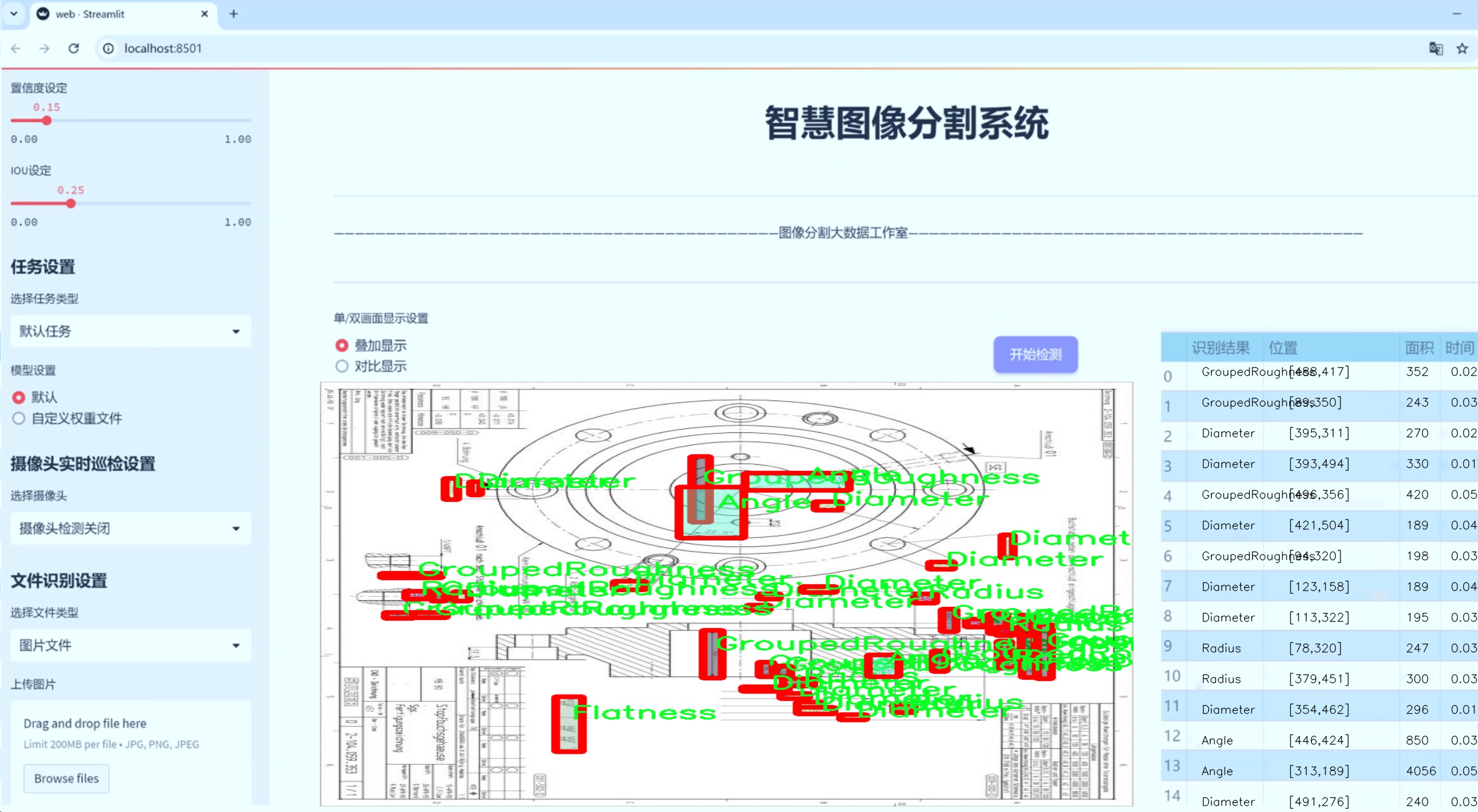Screen dimensions: 1478x812
Task: Click the browser forward arrow
Action: coord(44,49)
